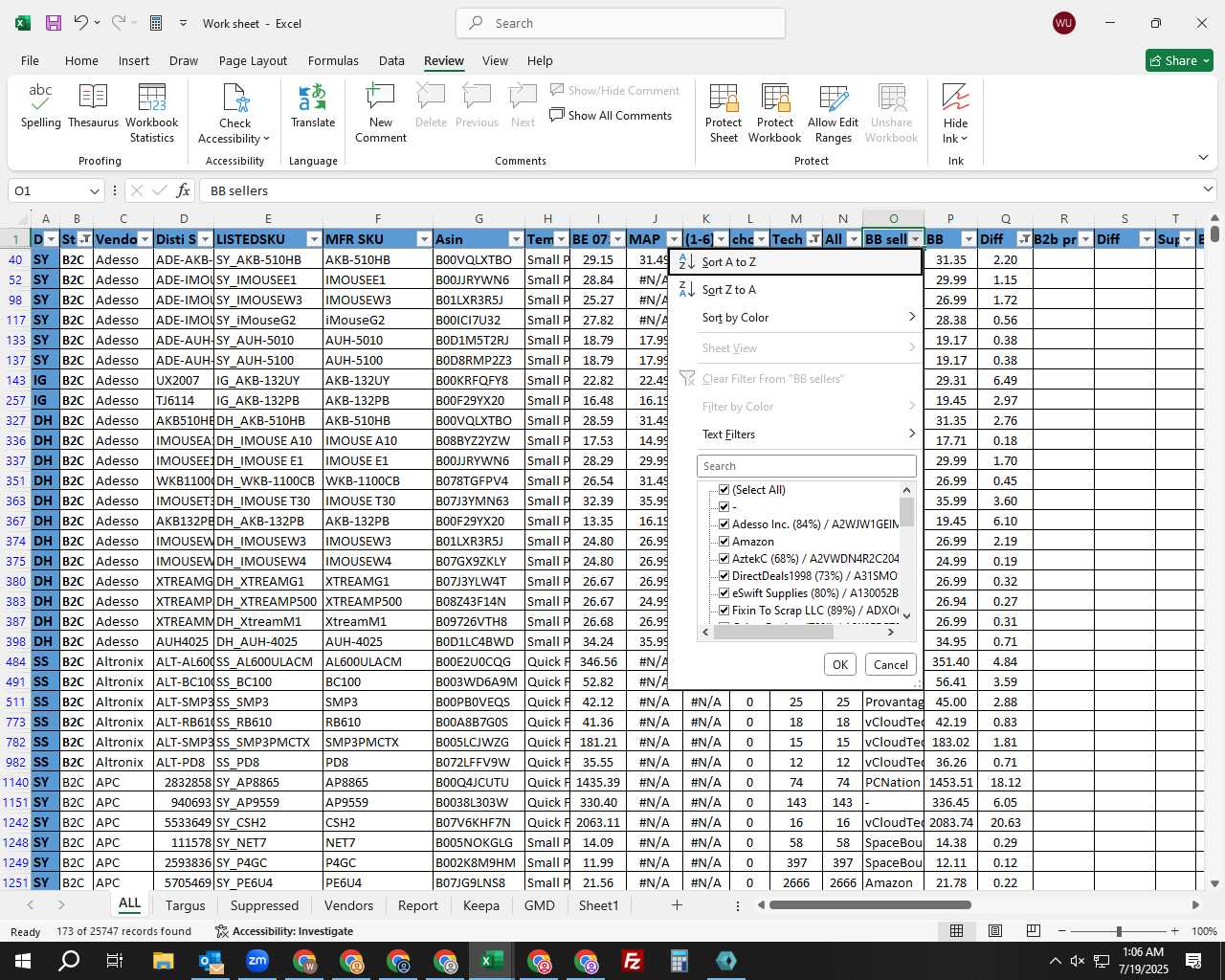Open Outlook from the taskbar
The image size is (1225, 980).
[x=210, y=961]
